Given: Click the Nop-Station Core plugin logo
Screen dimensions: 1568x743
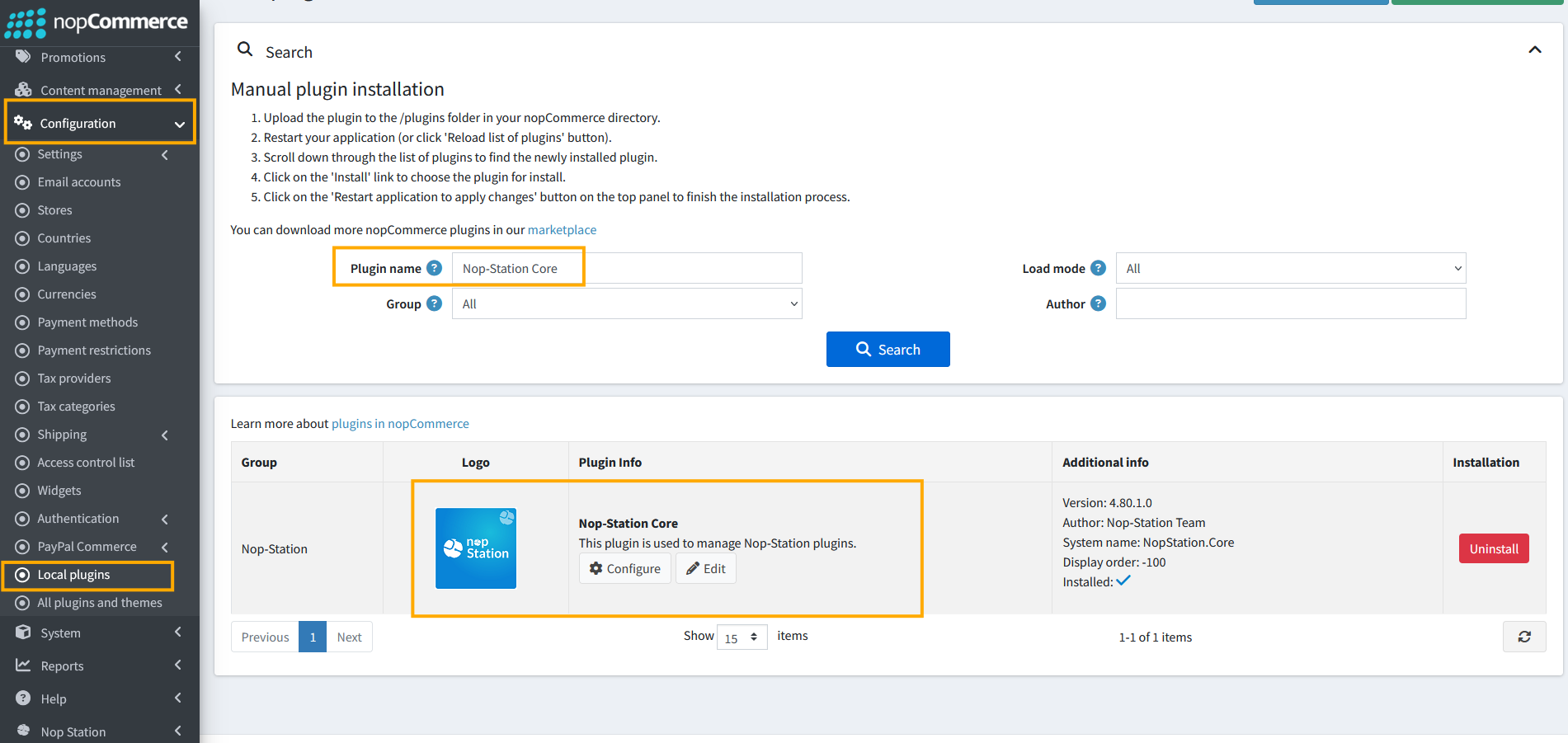Looking at the screenshot, I should pyautogui.click(x=476, y=548).
